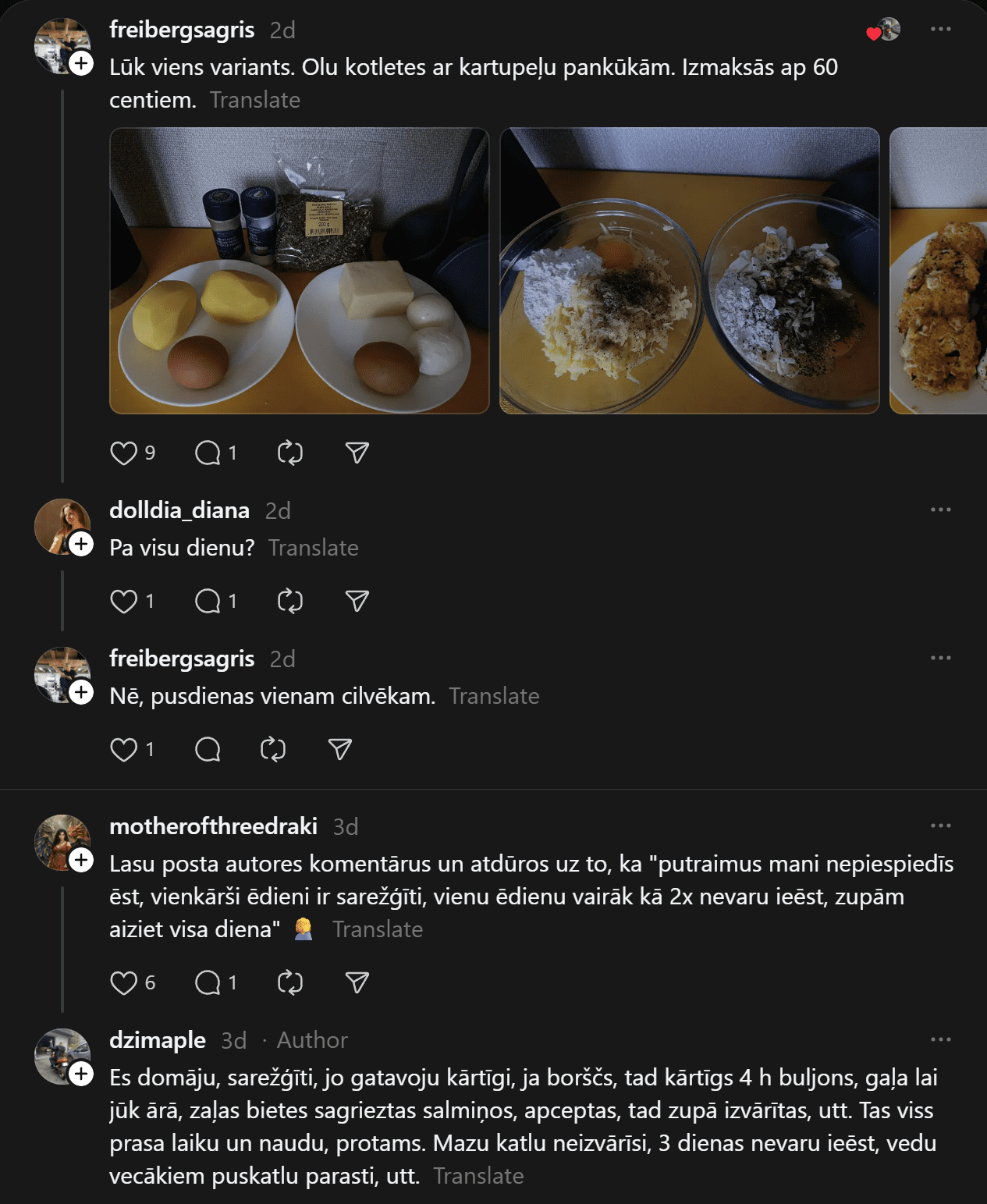Like freibergsagris's olu kotletes post
Screen dimensions: 987x1204
tap(123, 453)
